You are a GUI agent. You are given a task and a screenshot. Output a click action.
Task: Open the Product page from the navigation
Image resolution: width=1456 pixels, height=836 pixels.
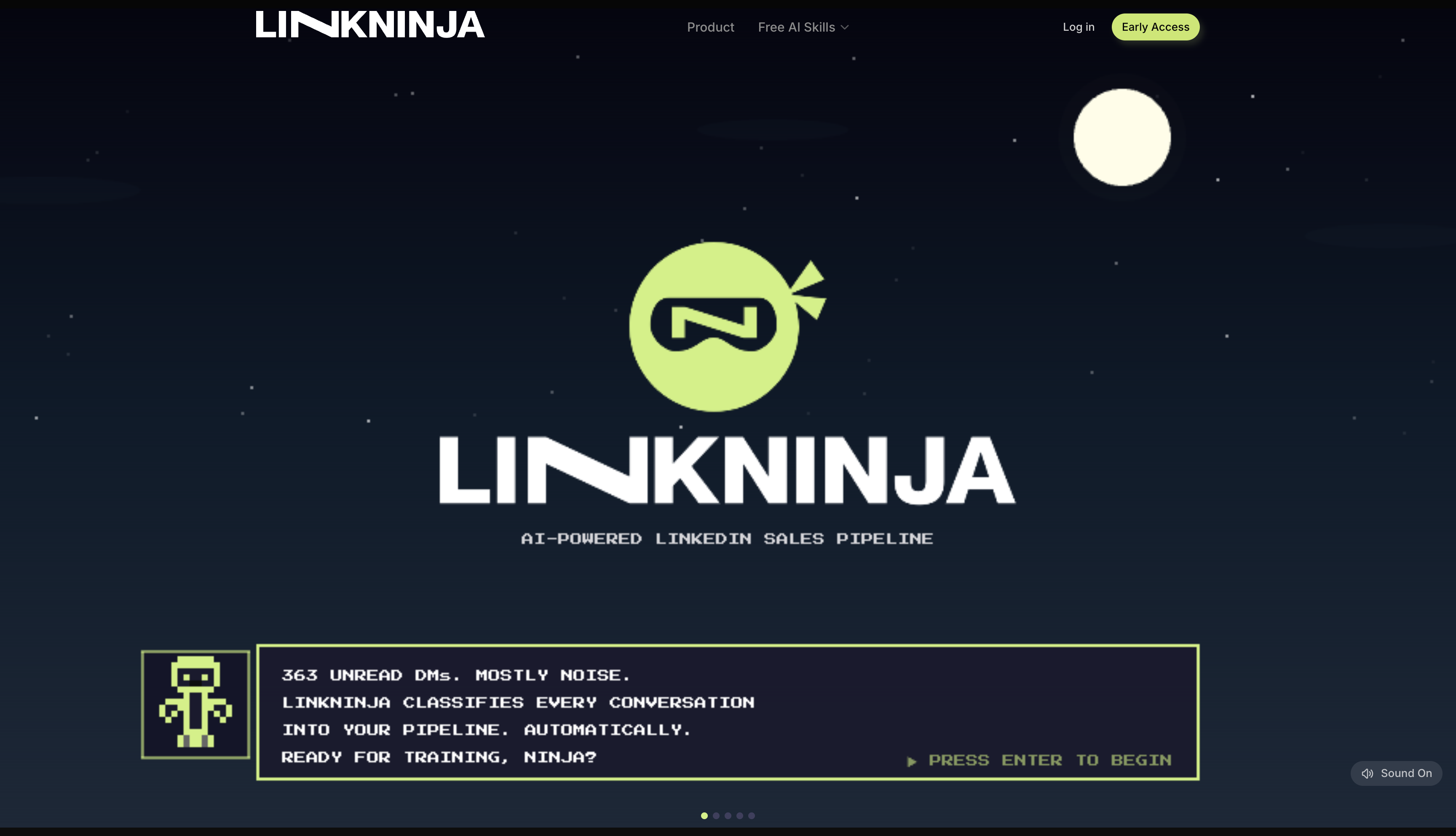tap(710, 27)
